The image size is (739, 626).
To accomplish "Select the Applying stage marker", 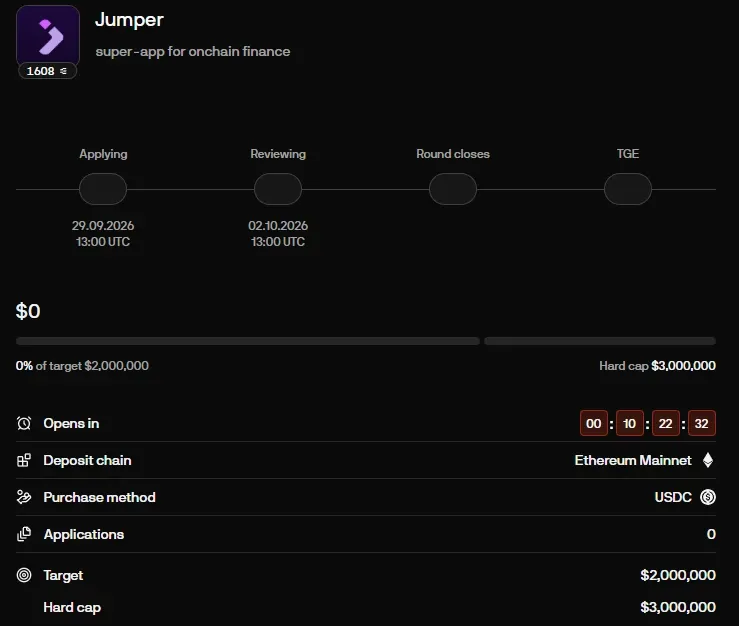I will [103, 189].
